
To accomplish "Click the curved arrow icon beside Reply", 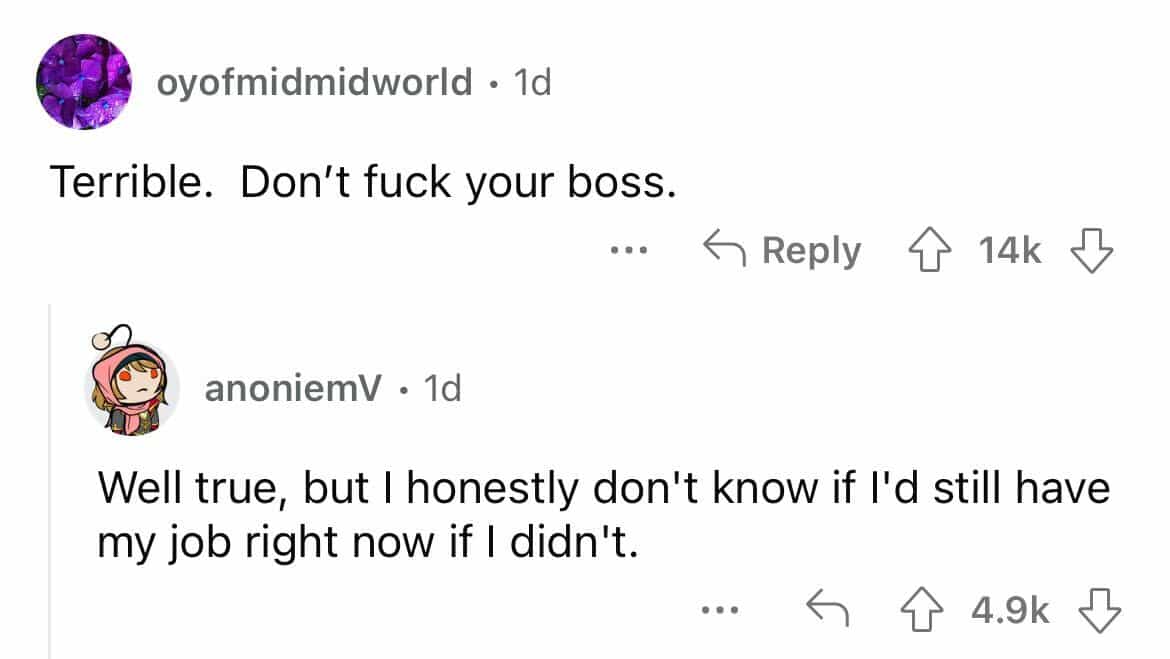I will (727, 251).
